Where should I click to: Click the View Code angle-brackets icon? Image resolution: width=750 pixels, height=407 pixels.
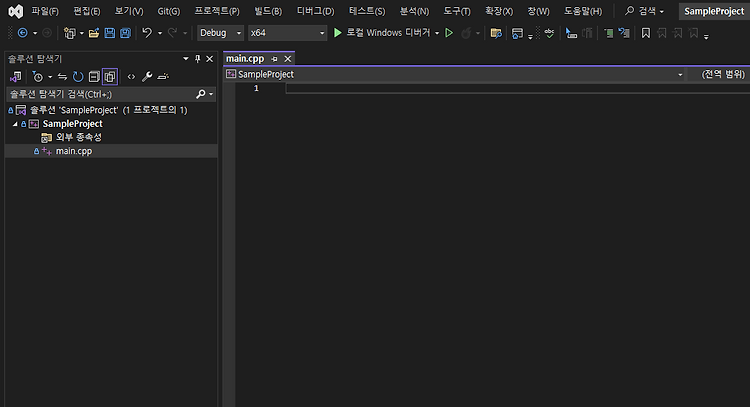[x=131, y=77]
